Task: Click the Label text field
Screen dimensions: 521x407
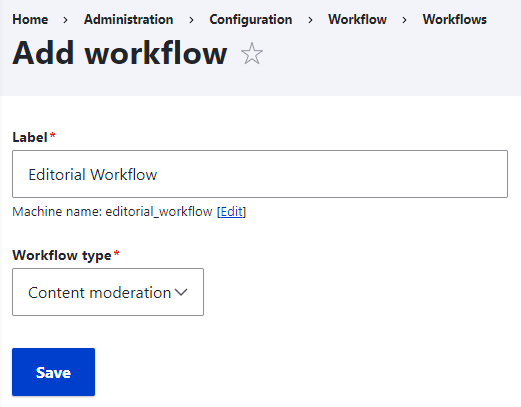Action: coord(260,174)
